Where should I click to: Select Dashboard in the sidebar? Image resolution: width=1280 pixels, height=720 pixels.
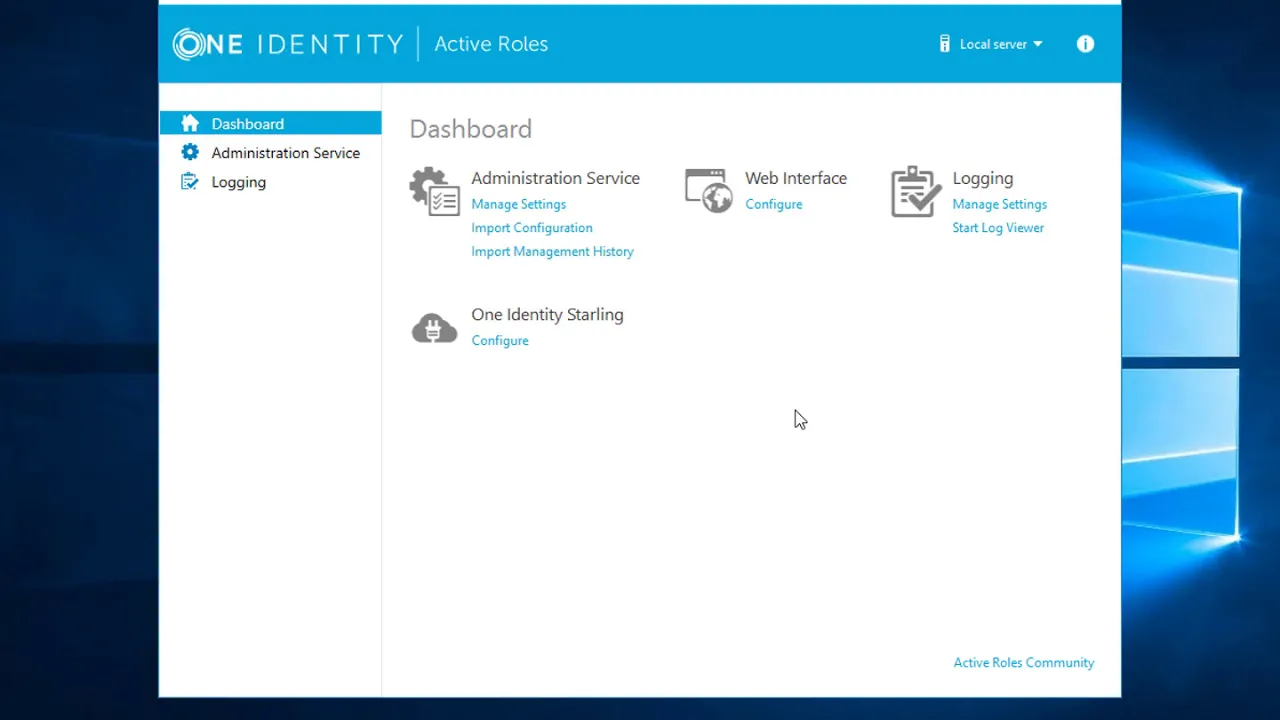(270, 123)
